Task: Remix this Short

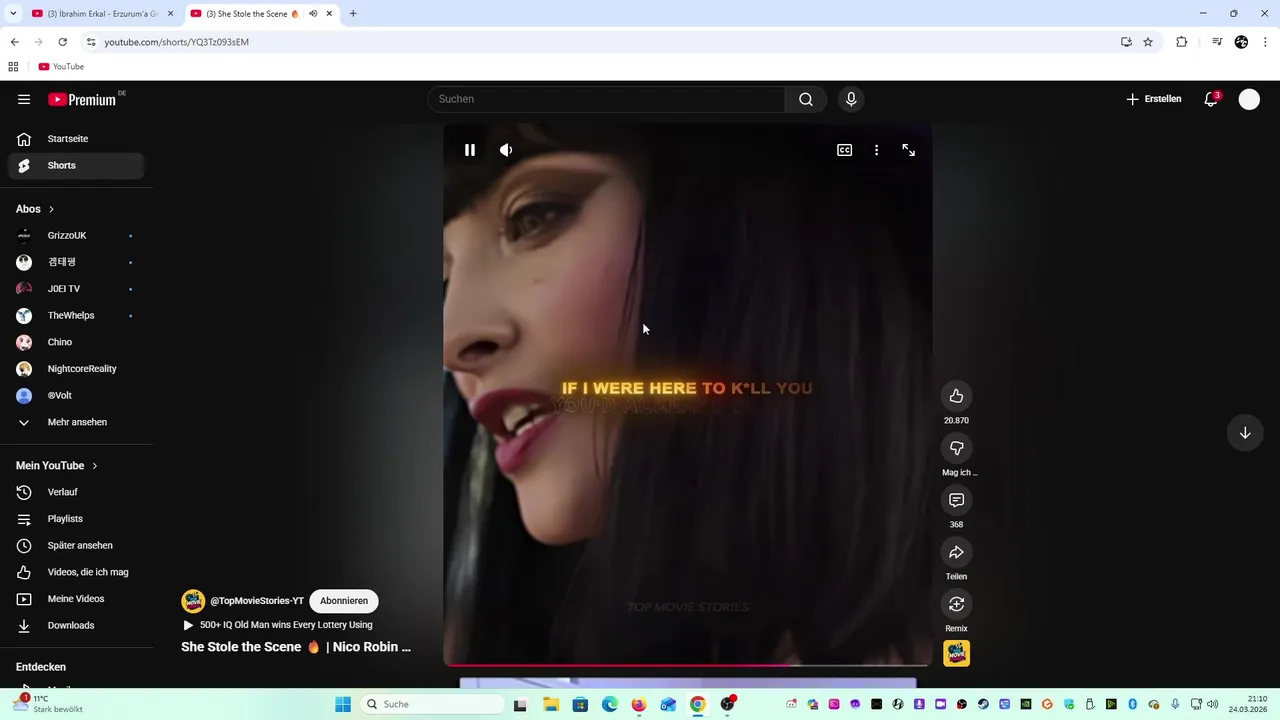Action: (957, 604)
